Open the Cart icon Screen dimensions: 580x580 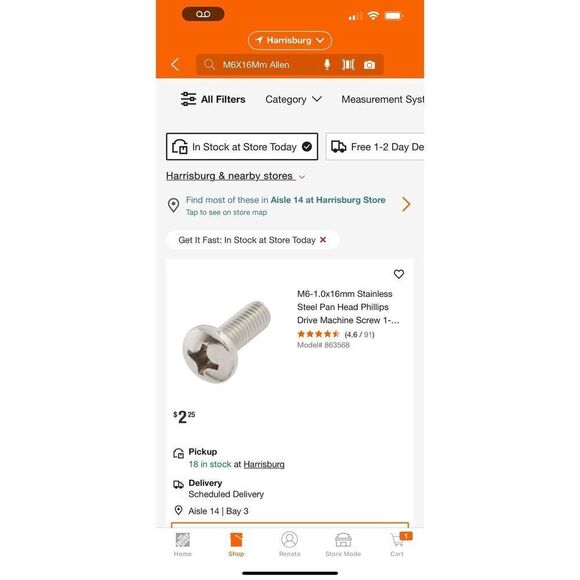click(x=398, y=544)
